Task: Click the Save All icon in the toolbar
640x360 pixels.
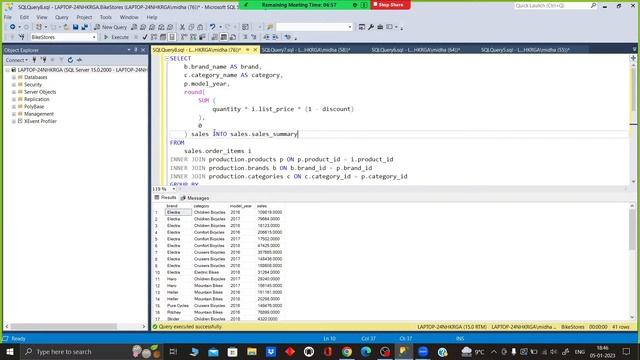Action: coord(84,27)
